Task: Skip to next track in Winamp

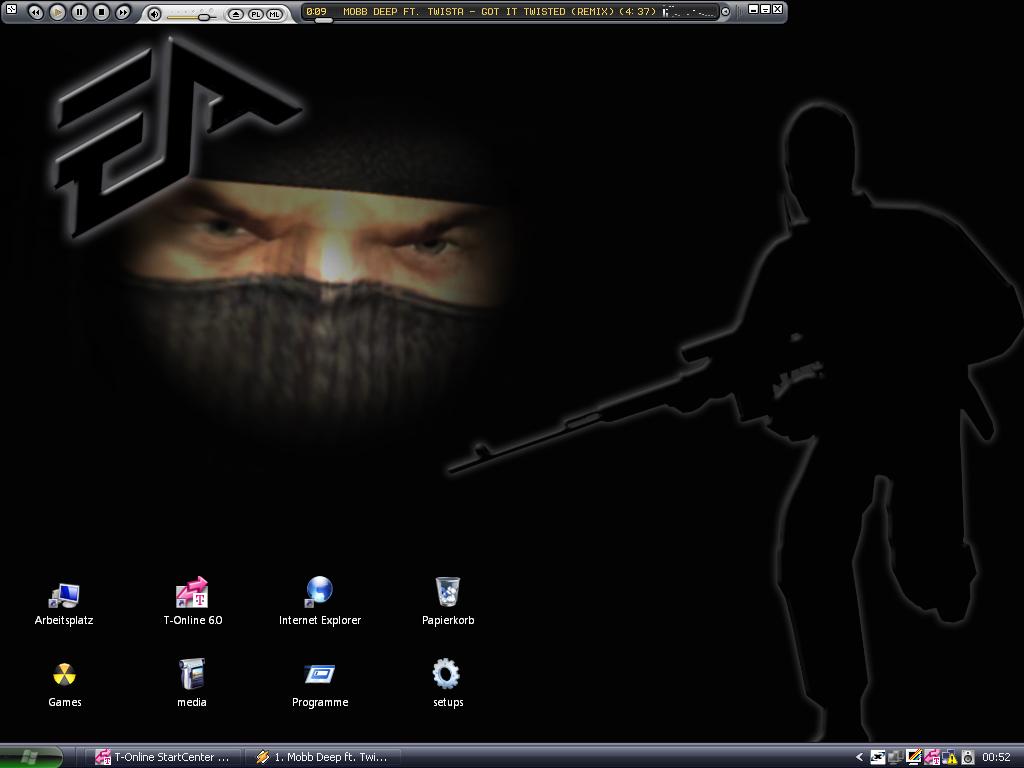Action: 122,12
